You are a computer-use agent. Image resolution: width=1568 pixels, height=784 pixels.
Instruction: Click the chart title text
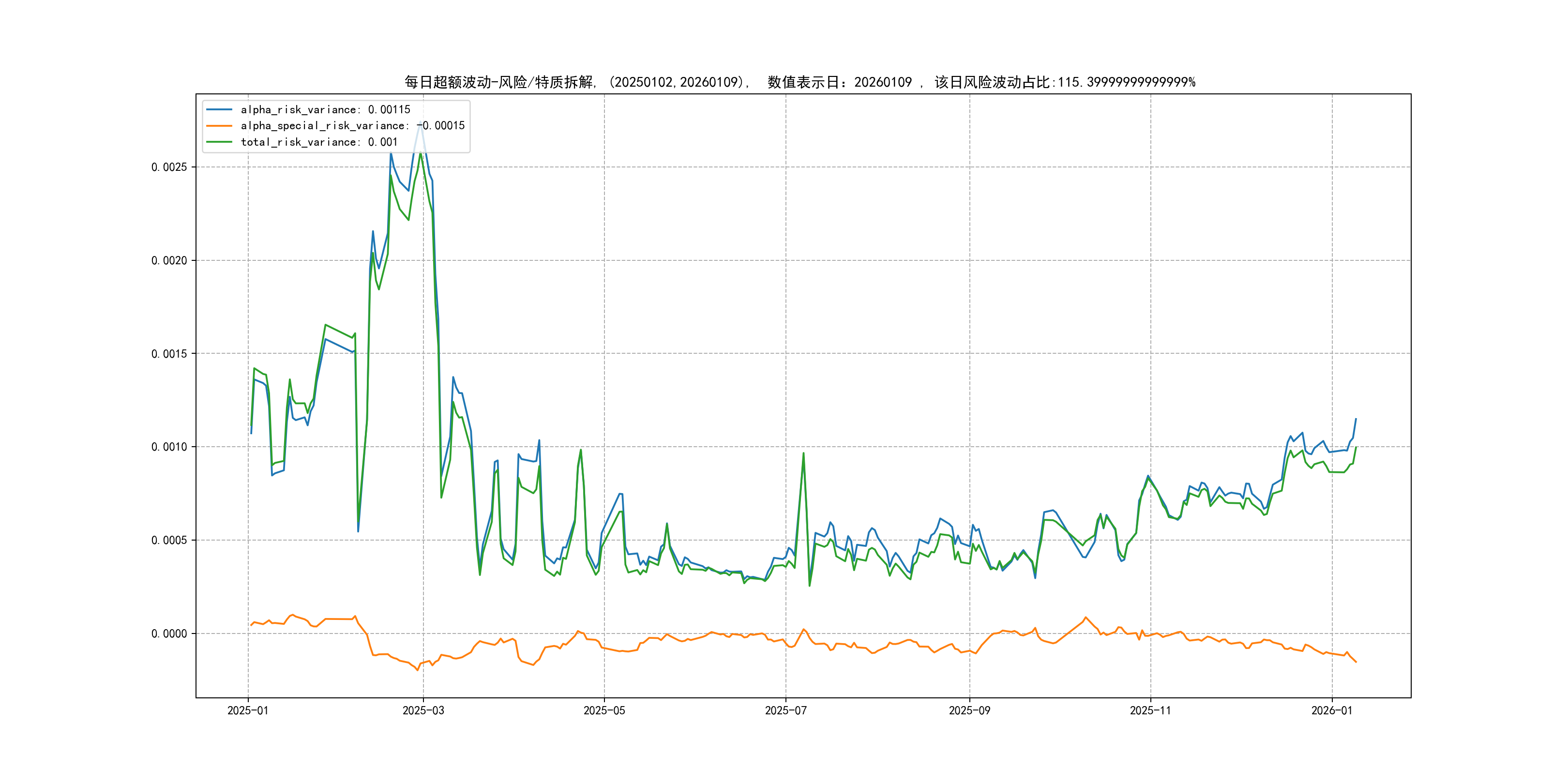tap(800, 82)
